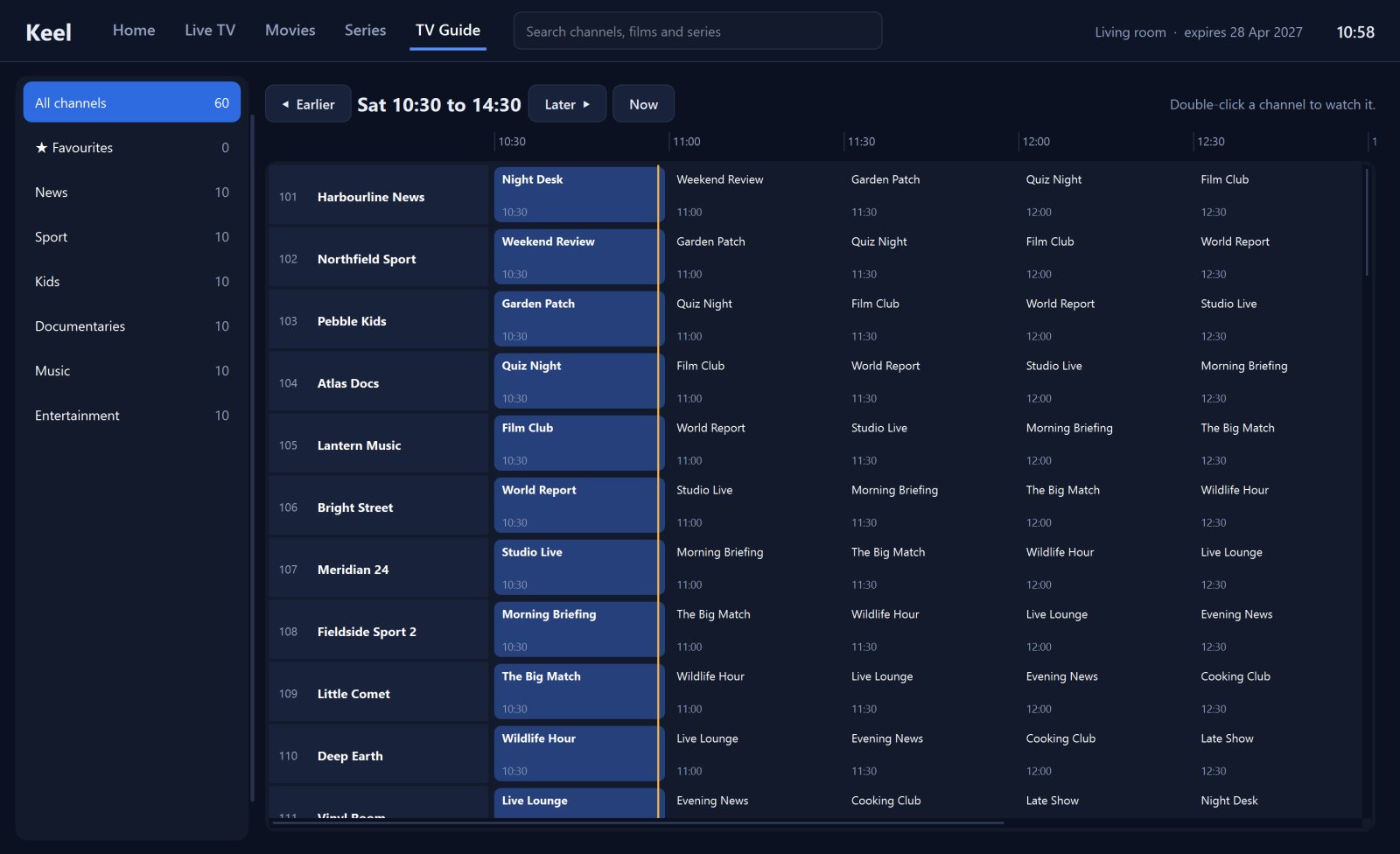Image resolution: width=1400 pixels, height=854 pixels.
Task: Select channel 107 Meridian 24
Action: [379, 569]
